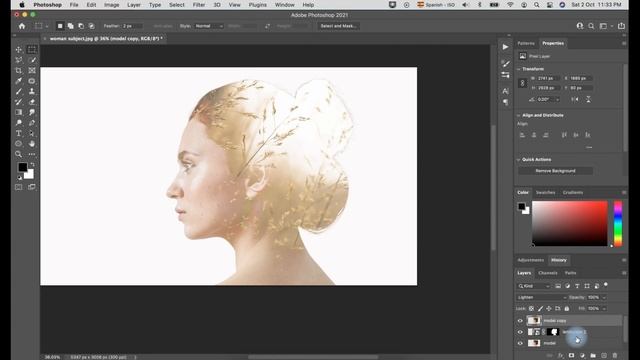The width and height of the screenshot is (640, 360).
Task: Click the Feather input field
Action: [x=132, y=26]
